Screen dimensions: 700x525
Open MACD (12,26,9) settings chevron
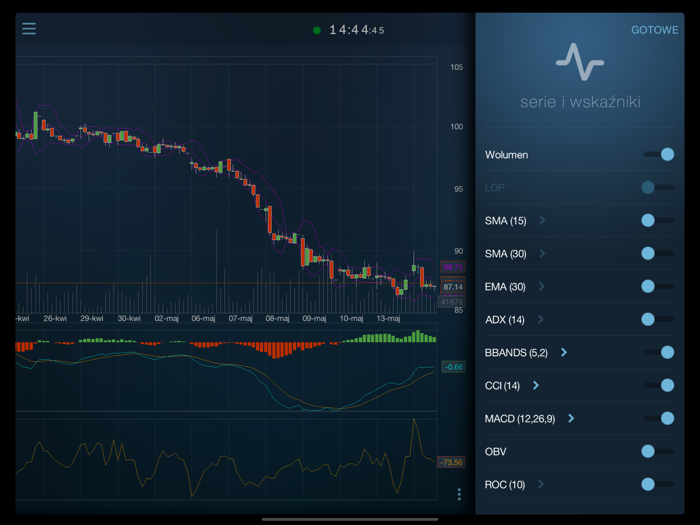571,418
